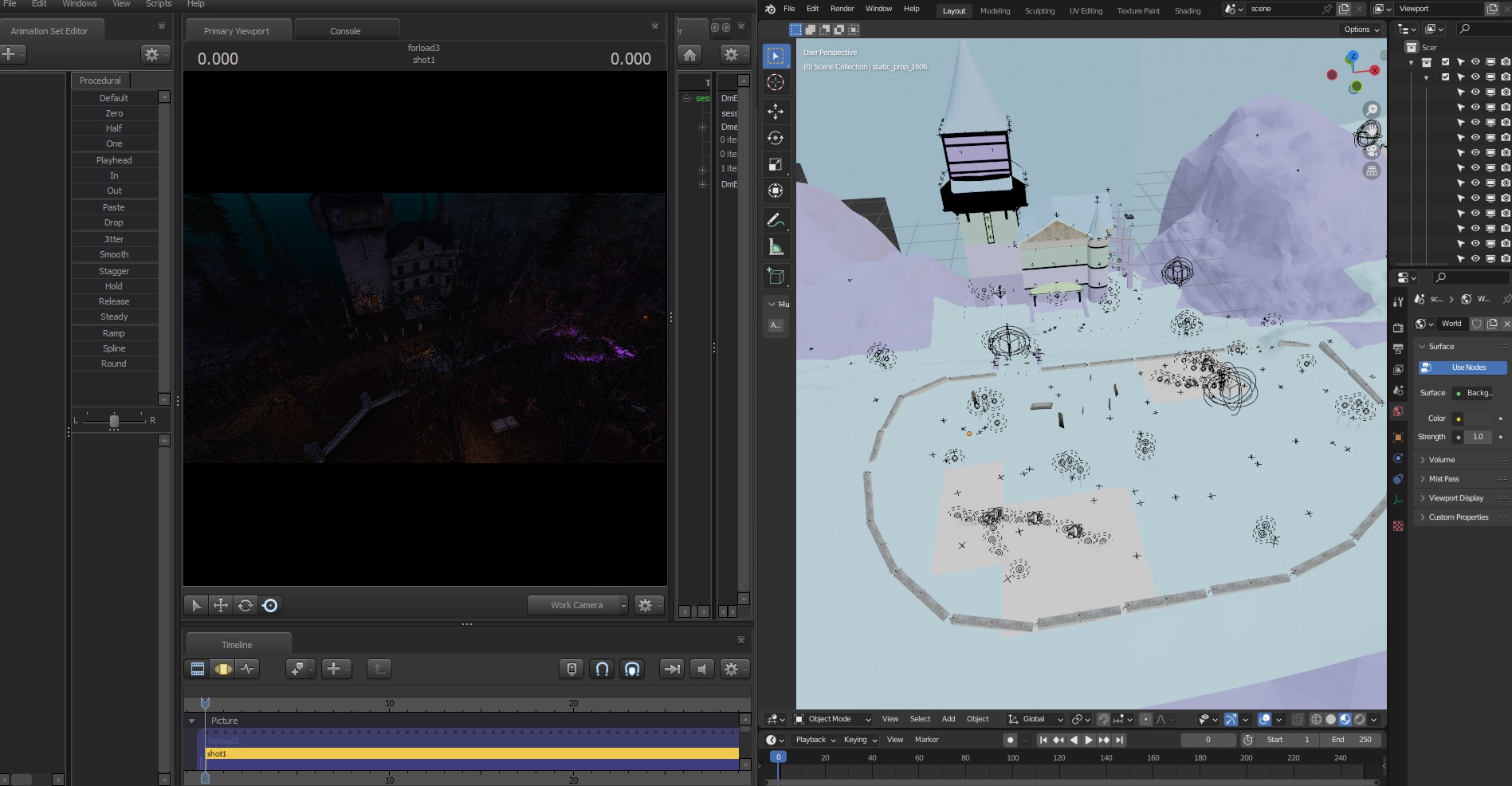Select the Rotate tool in Blender's toolbar
Screen dimensions: 1512x786
coord(776,138)
